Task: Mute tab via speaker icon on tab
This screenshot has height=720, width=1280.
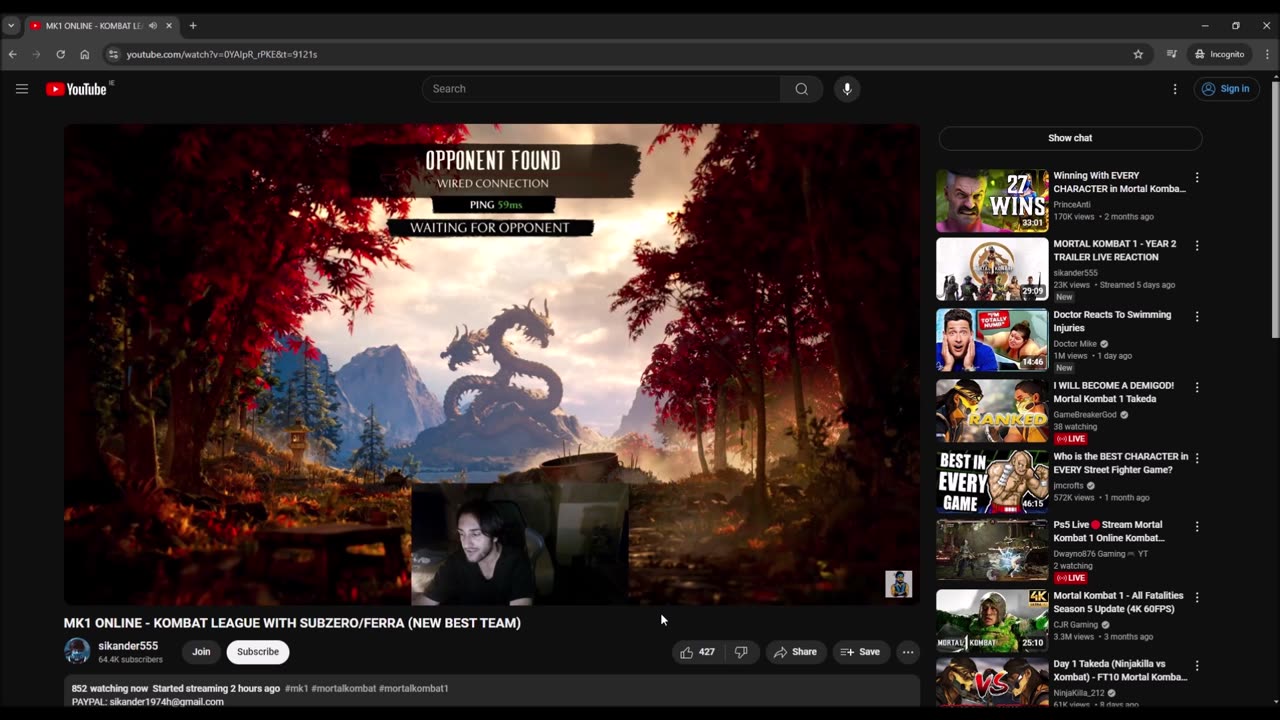Action: click(153, 26)
